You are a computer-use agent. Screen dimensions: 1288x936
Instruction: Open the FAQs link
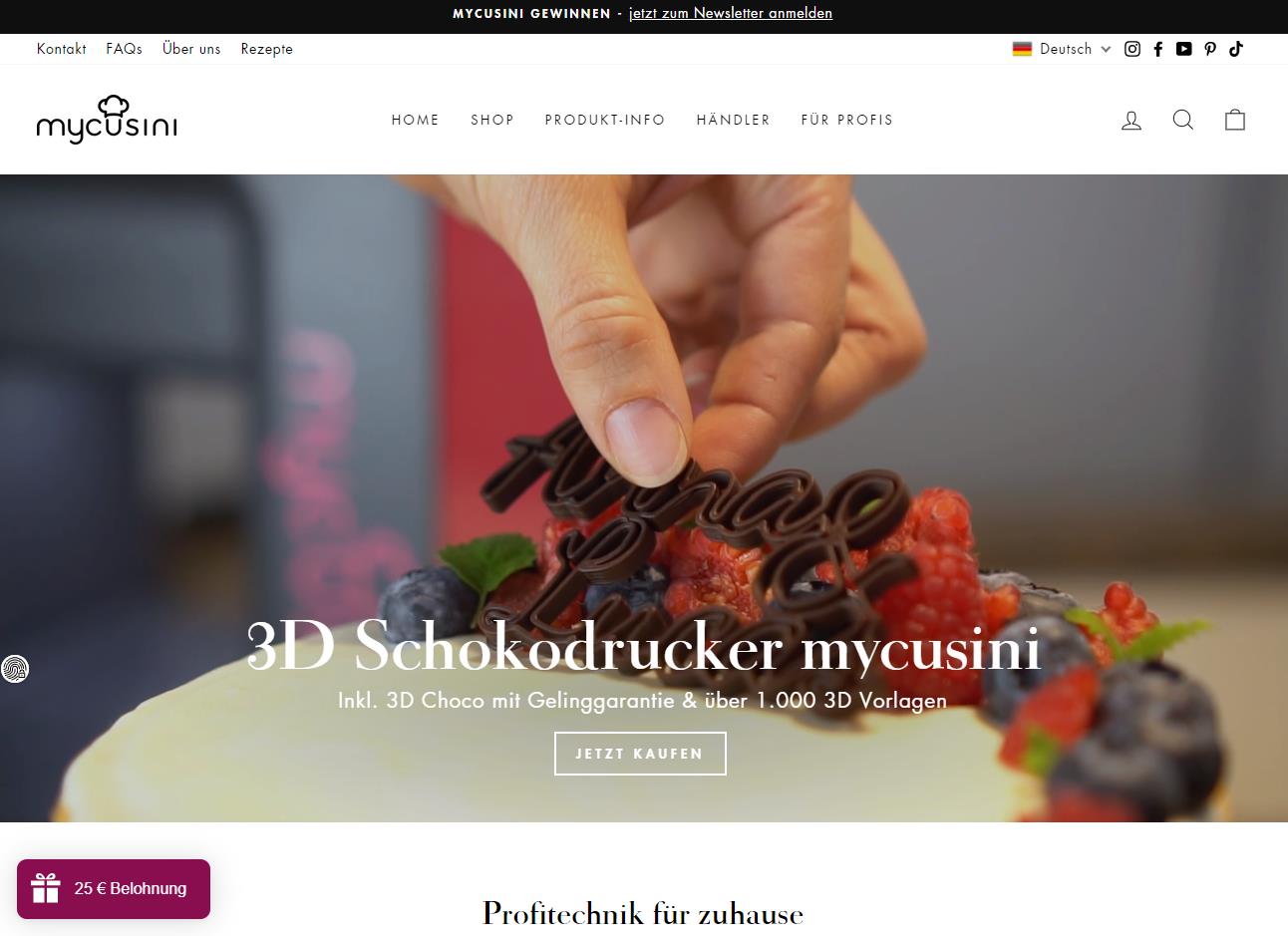point(125,49)
